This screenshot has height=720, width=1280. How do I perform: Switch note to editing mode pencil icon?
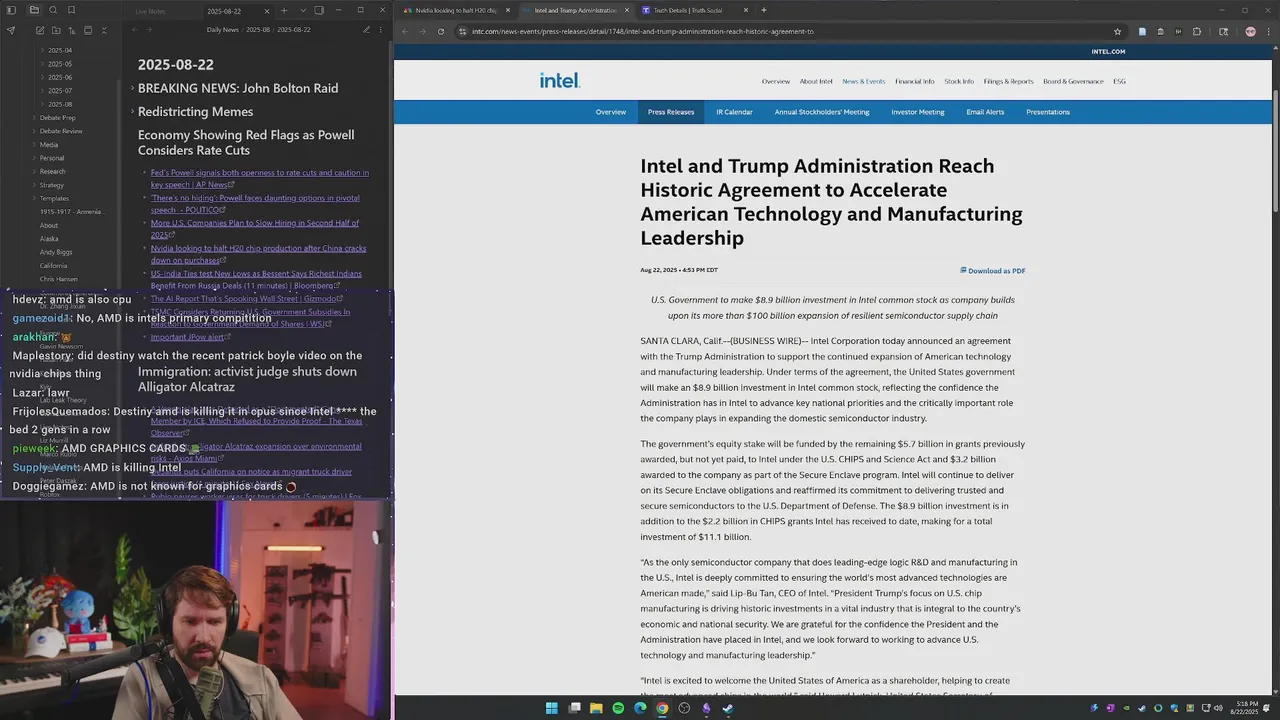(367, 30)
